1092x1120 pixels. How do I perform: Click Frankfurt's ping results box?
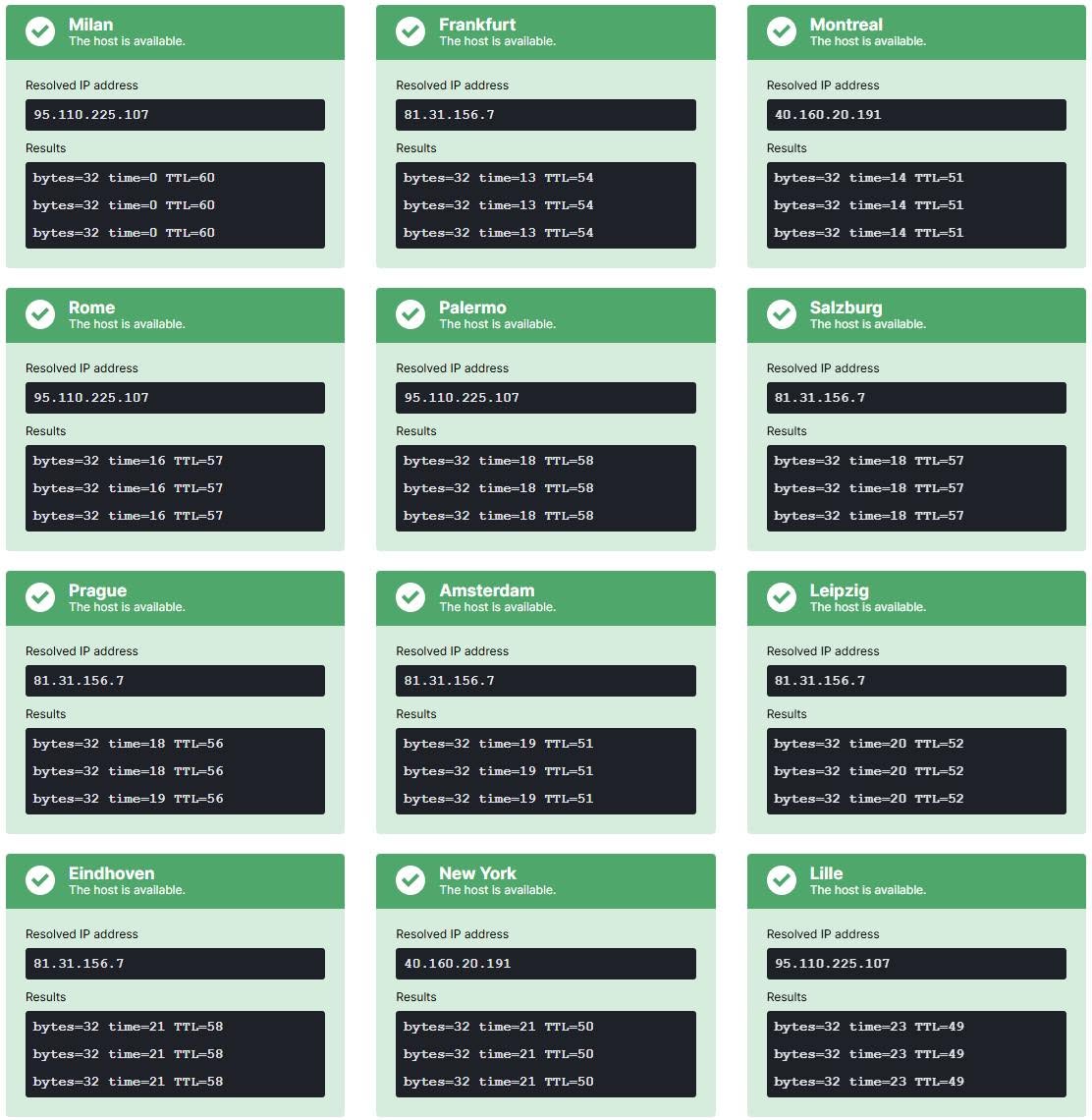click(546, 205)
